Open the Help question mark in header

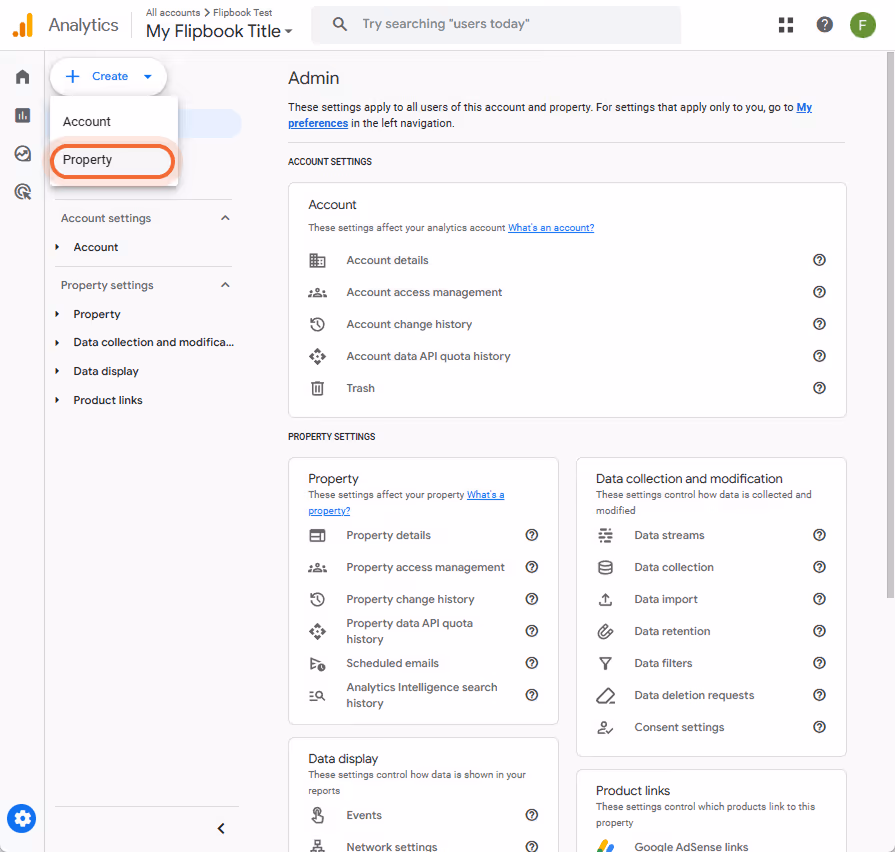(x=824, y=25)
